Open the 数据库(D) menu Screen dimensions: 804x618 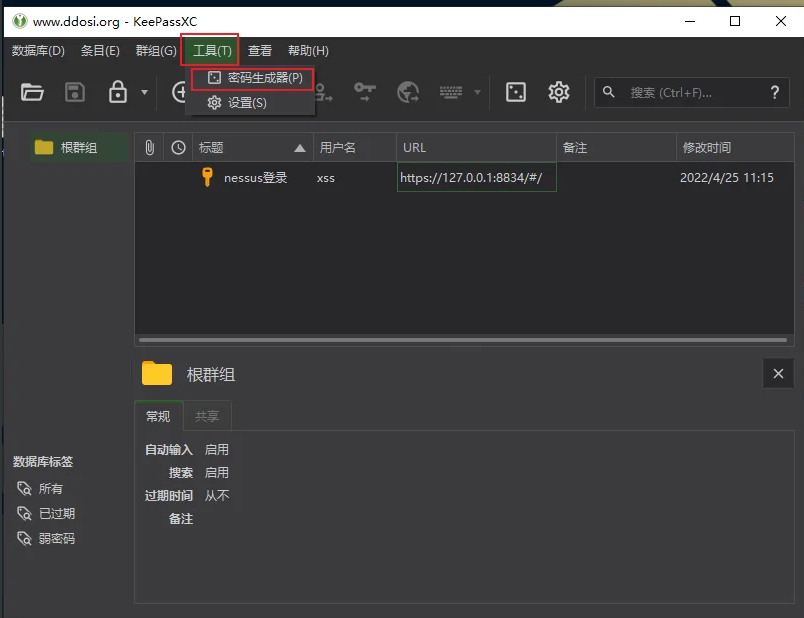pyautogui.click(x=38, y=51)
